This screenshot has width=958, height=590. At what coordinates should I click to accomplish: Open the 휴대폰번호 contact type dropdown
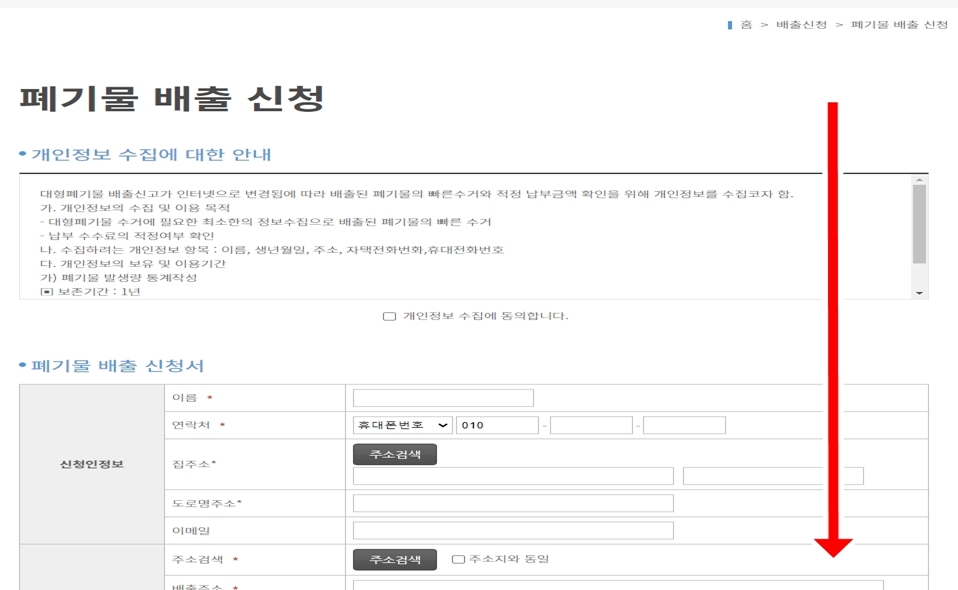coord(403,425)
